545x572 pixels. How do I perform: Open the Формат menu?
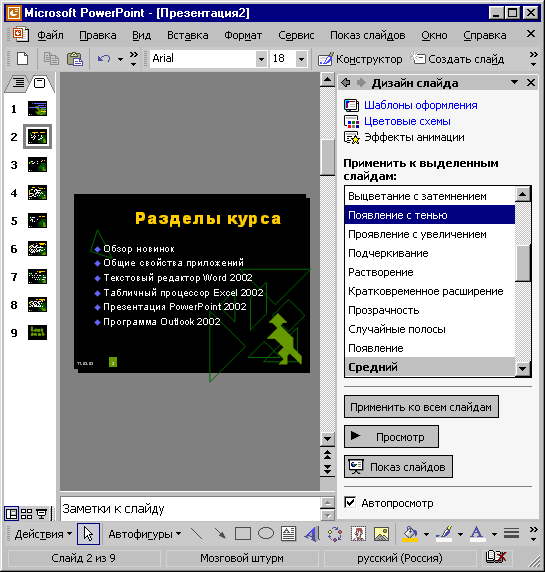[x=243, y=35]
